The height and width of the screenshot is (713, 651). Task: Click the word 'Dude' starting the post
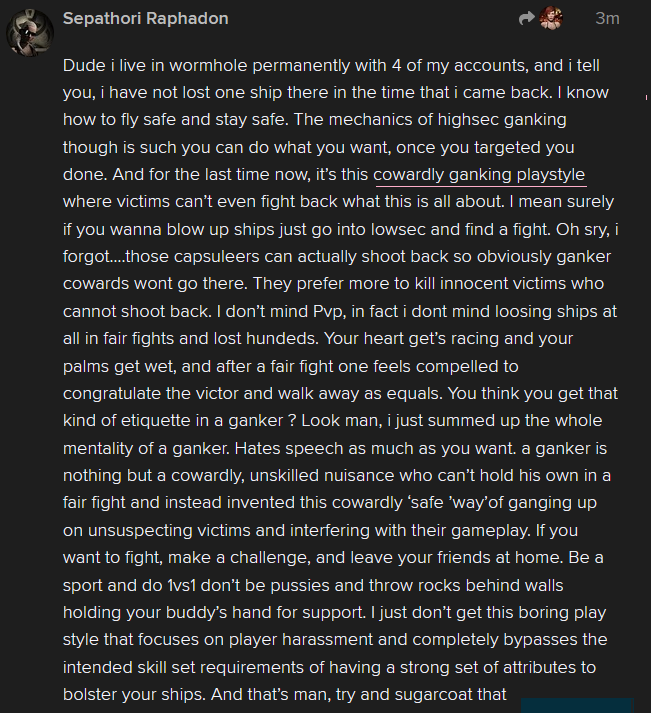pos(82,67)
